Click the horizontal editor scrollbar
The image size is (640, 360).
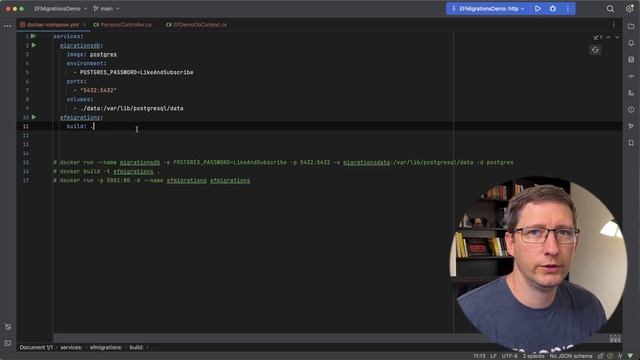click(261, 338)
